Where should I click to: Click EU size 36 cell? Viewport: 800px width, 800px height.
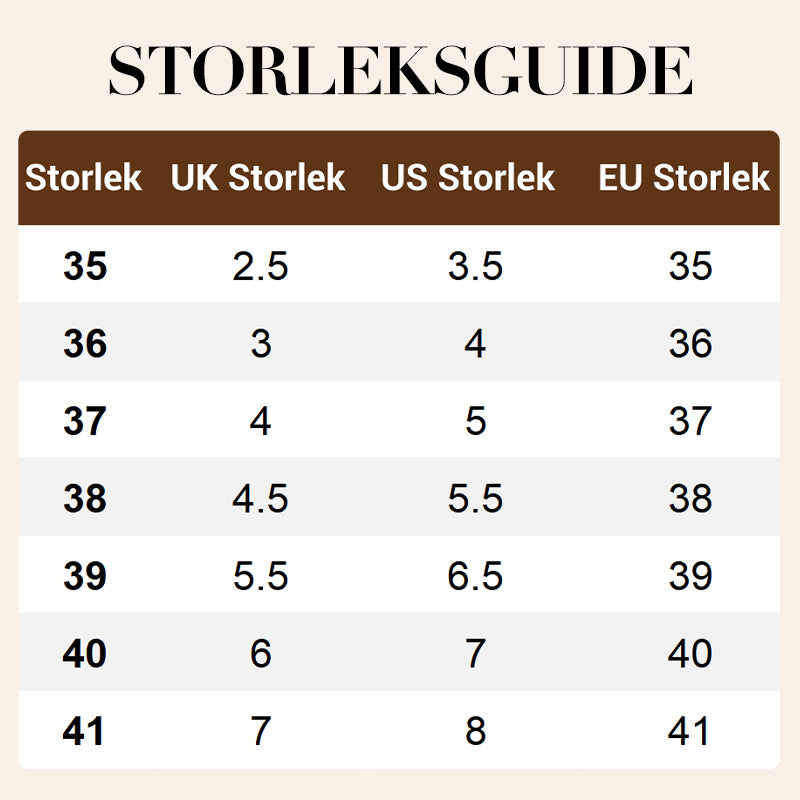pos(690,344)
